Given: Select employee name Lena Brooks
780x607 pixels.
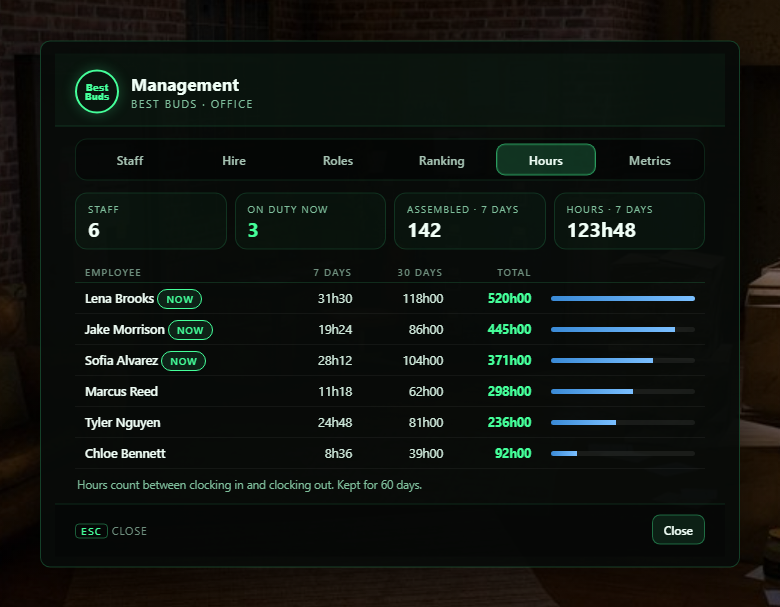Looking at the screenshot, I should pyautogui.click(x=119, y=299).
